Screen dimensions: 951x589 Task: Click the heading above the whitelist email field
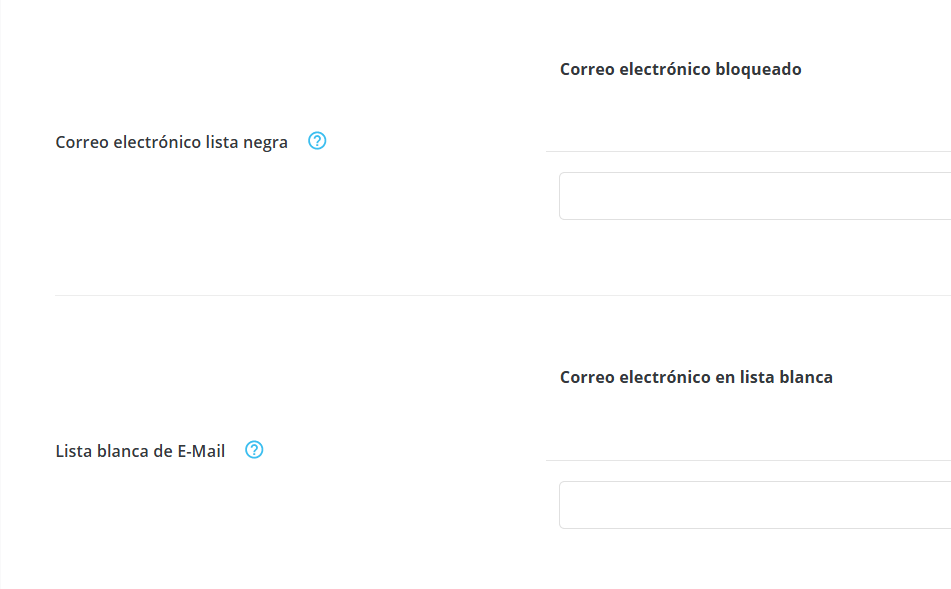click(x=696, y=377)
